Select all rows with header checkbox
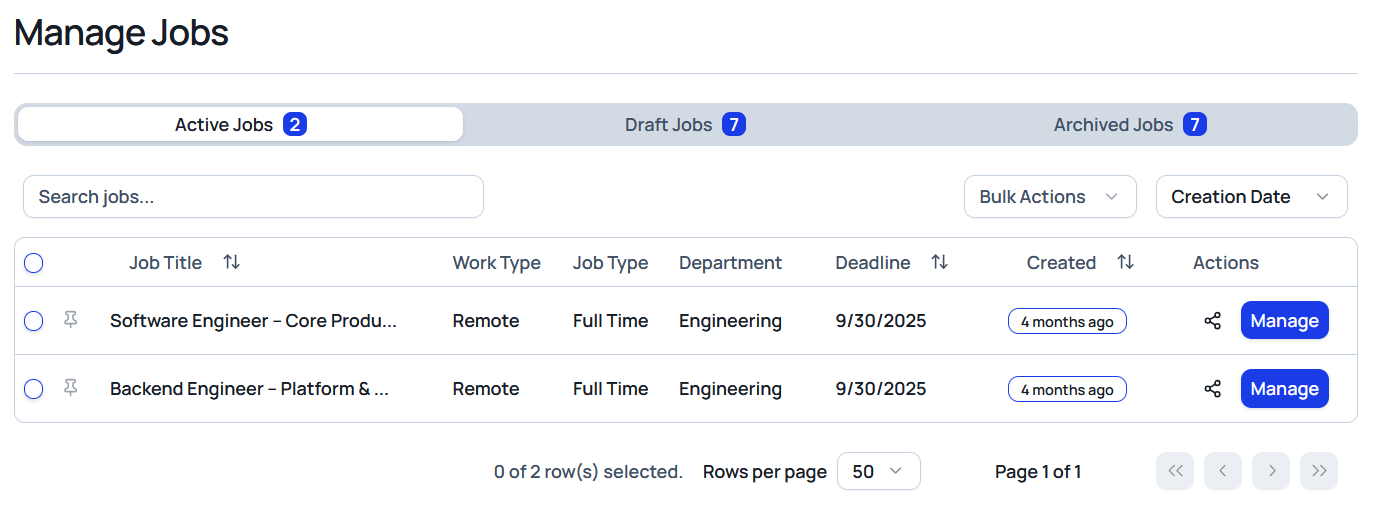The image size is (1373, 513). pyautogui.click(x=34, y=263)
